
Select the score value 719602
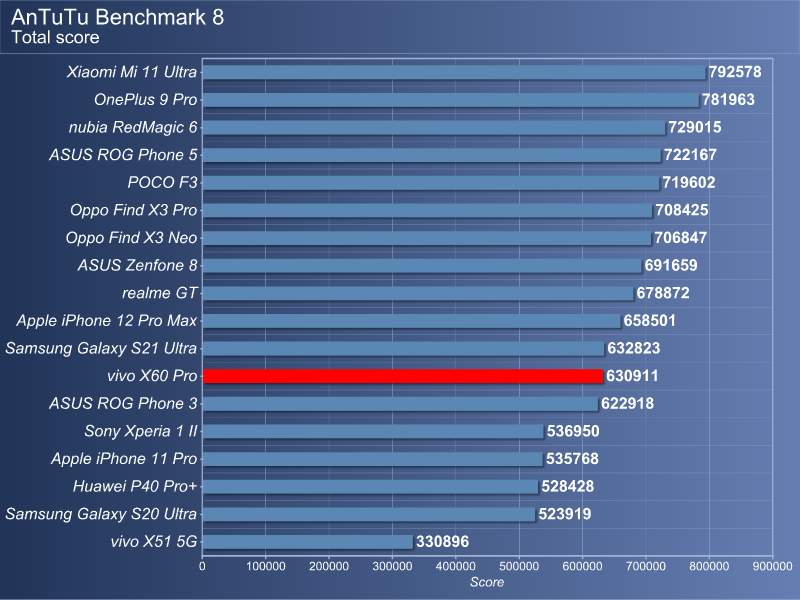(x=689, y=182)
